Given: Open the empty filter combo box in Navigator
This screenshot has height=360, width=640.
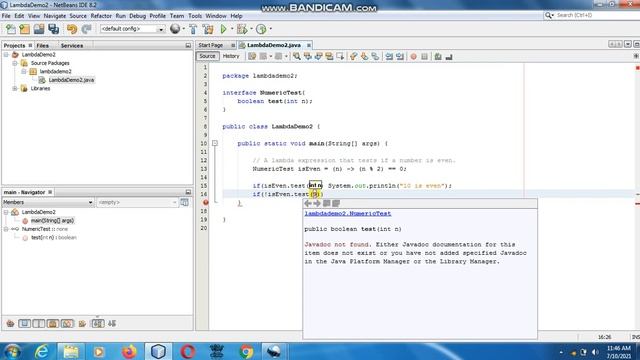Looking at the screenshot, I should pos(137,202).
